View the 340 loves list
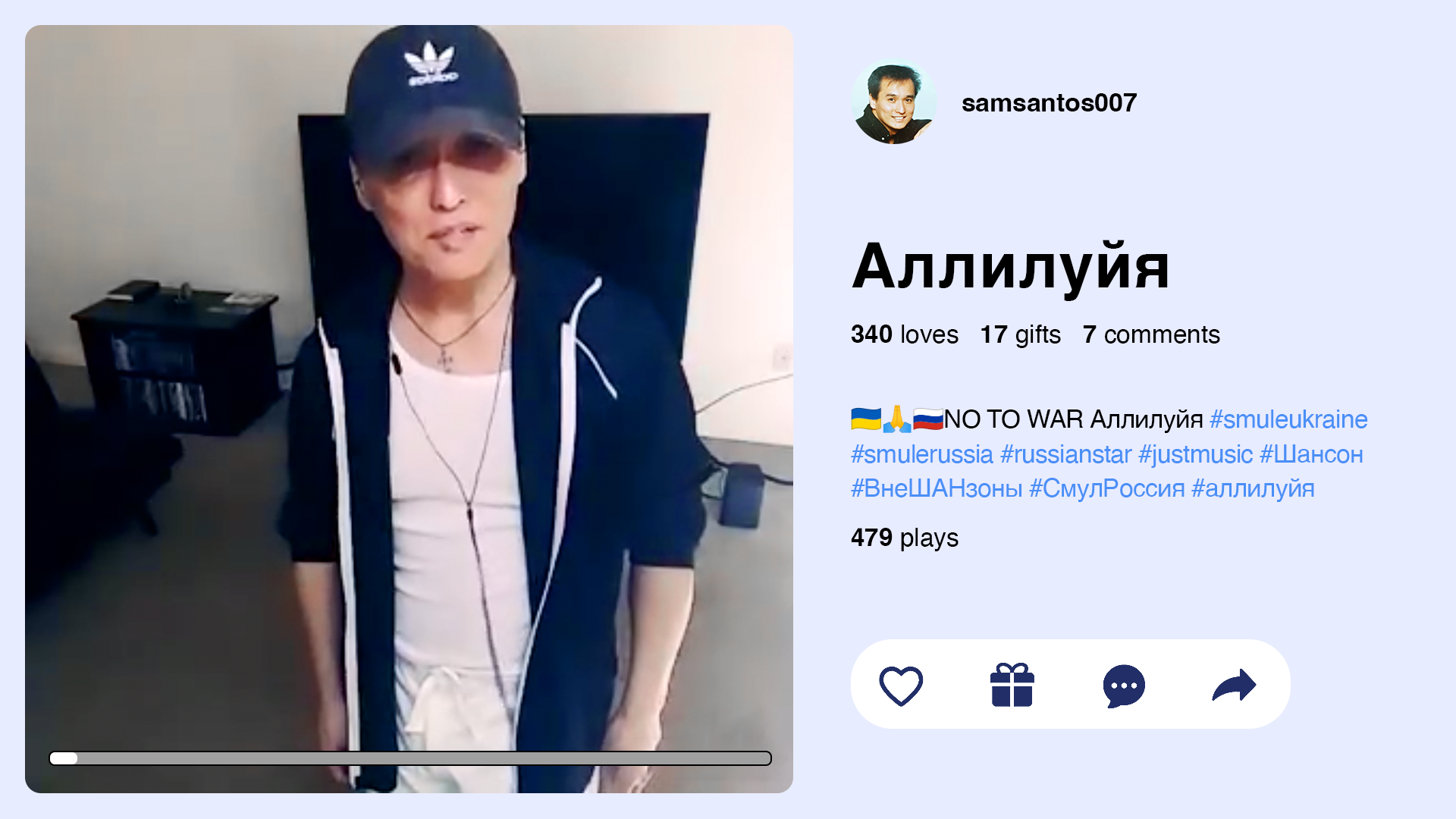 (904, 334)
